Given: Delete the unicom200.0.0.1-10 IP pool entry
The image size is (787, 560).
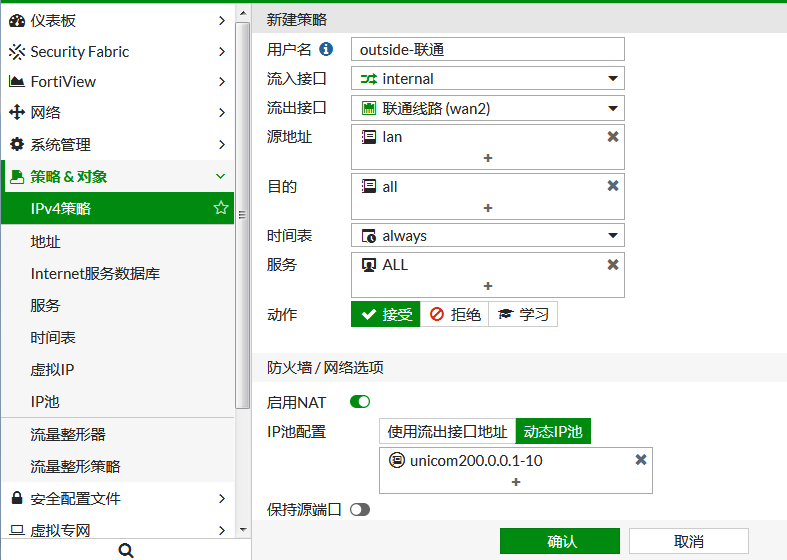Looking at the screenshot, I should tap(641, 459).
